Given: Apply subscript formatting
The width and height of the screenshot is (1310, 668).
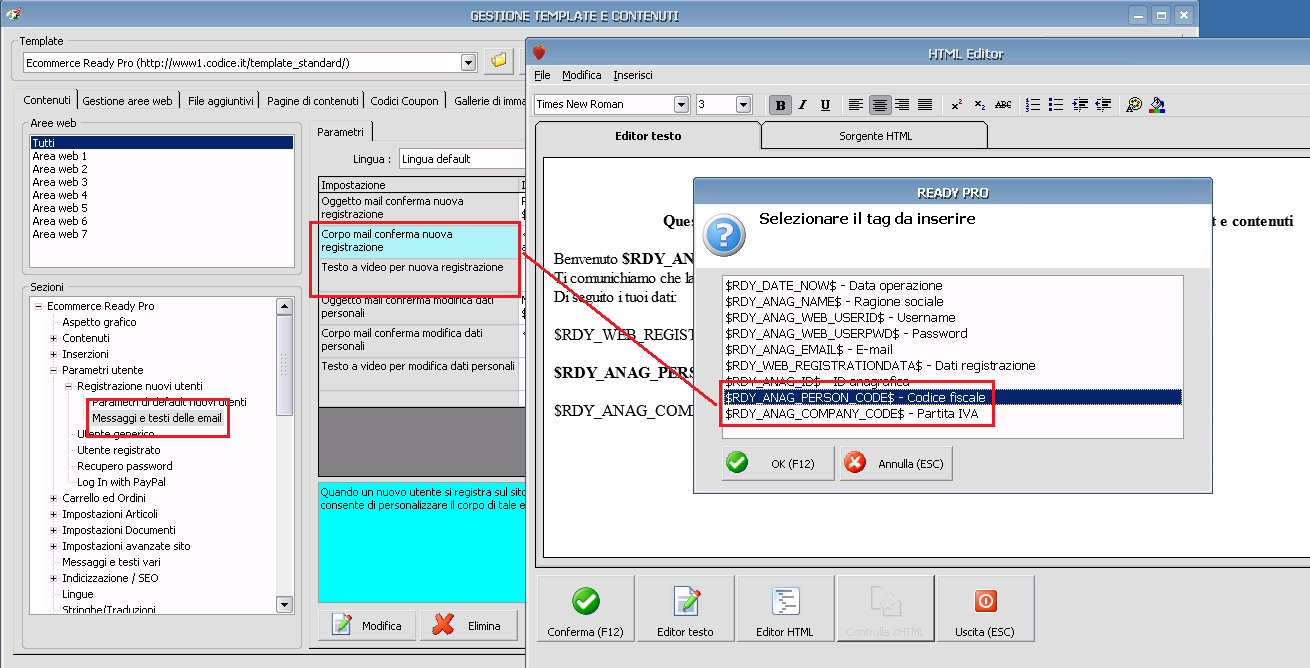Looking at the screenshot, I should [x=980, y=105].
